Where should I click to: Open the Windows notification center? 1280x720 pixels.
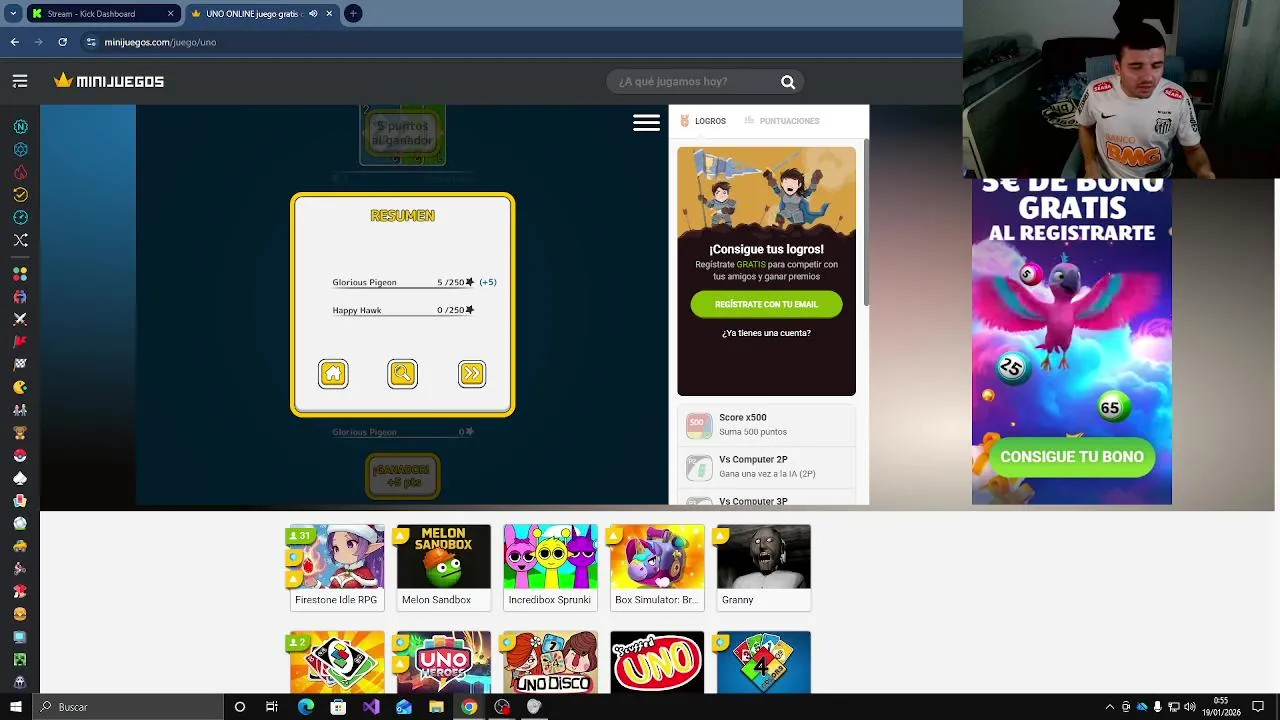[x=1258, y=707]
